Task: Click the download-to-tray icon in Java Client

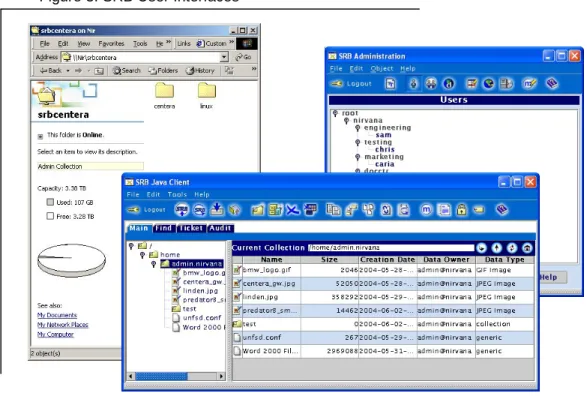Action: (217, 210)
